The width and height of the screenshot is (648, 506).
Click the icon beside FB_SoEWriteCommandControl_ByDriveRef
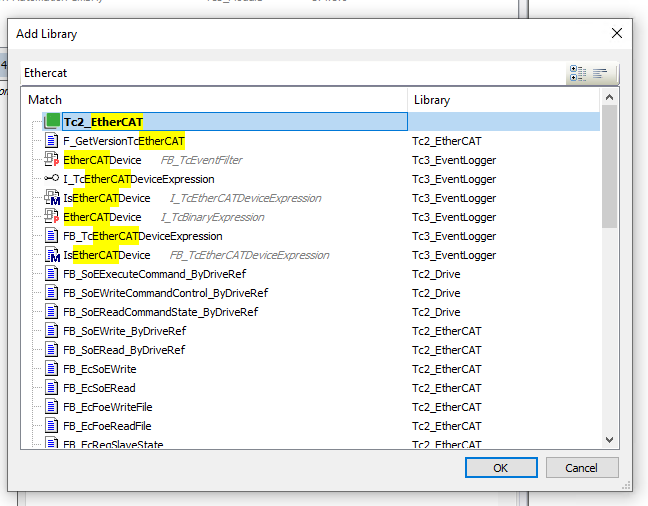coord(51,293)
